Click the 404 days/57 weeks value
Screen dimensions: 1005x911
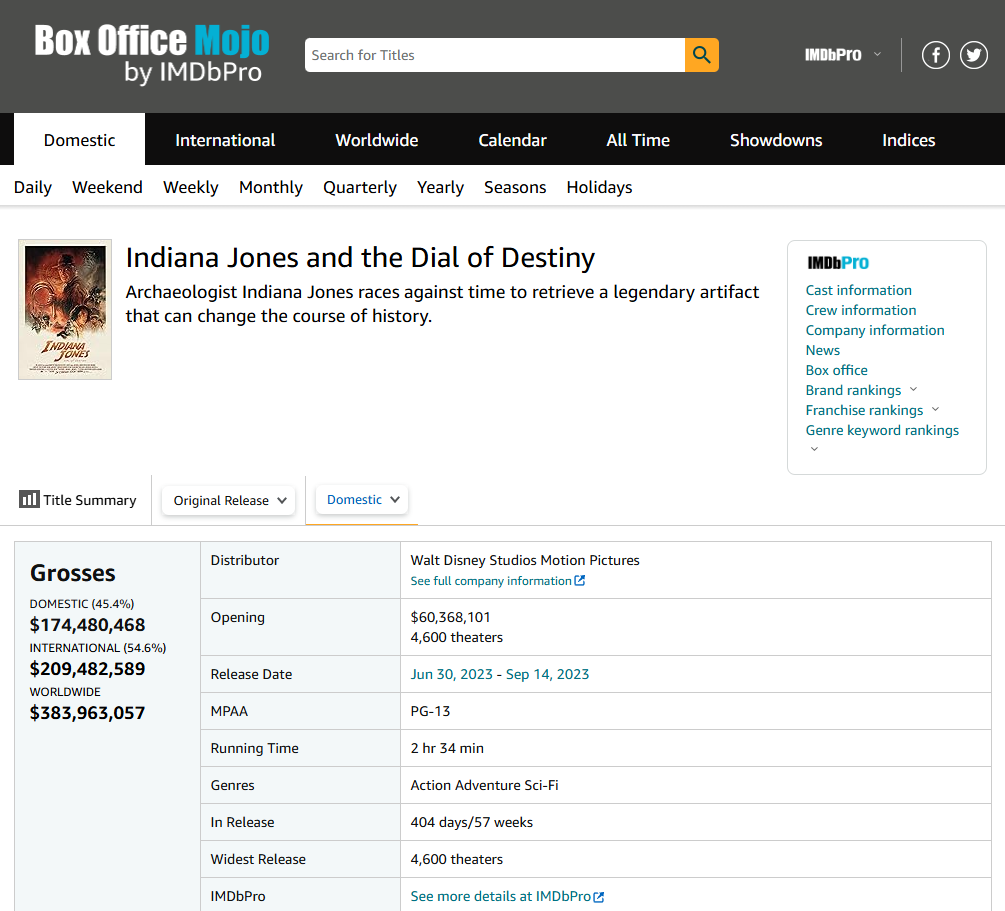tap(471, 823)
